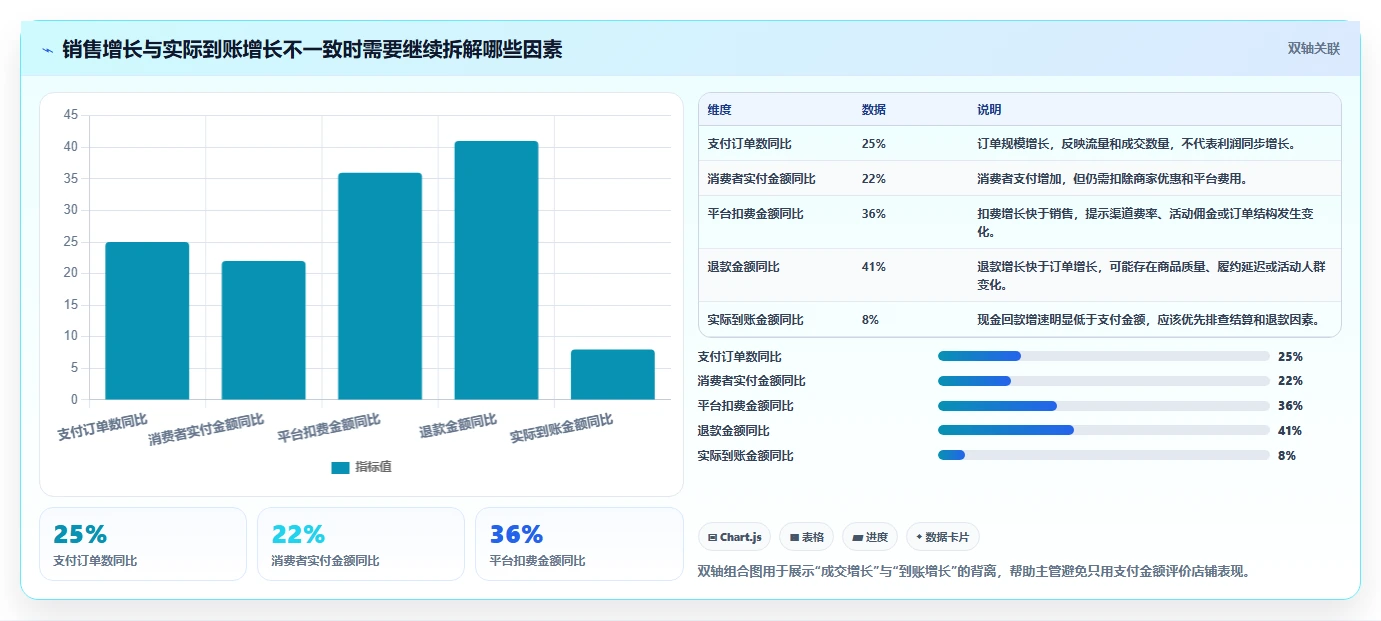Click the description starting 订单规模增长
The image size is (1381, 621).
1137,144
